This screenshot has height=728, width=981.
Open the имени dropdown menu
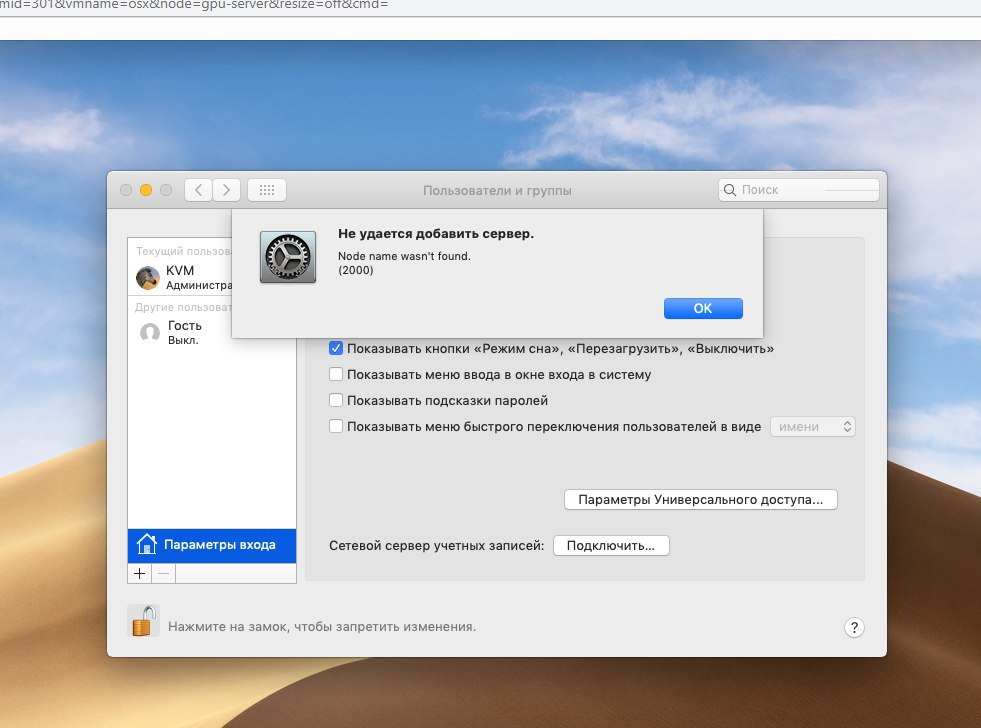tap(813, 427)
